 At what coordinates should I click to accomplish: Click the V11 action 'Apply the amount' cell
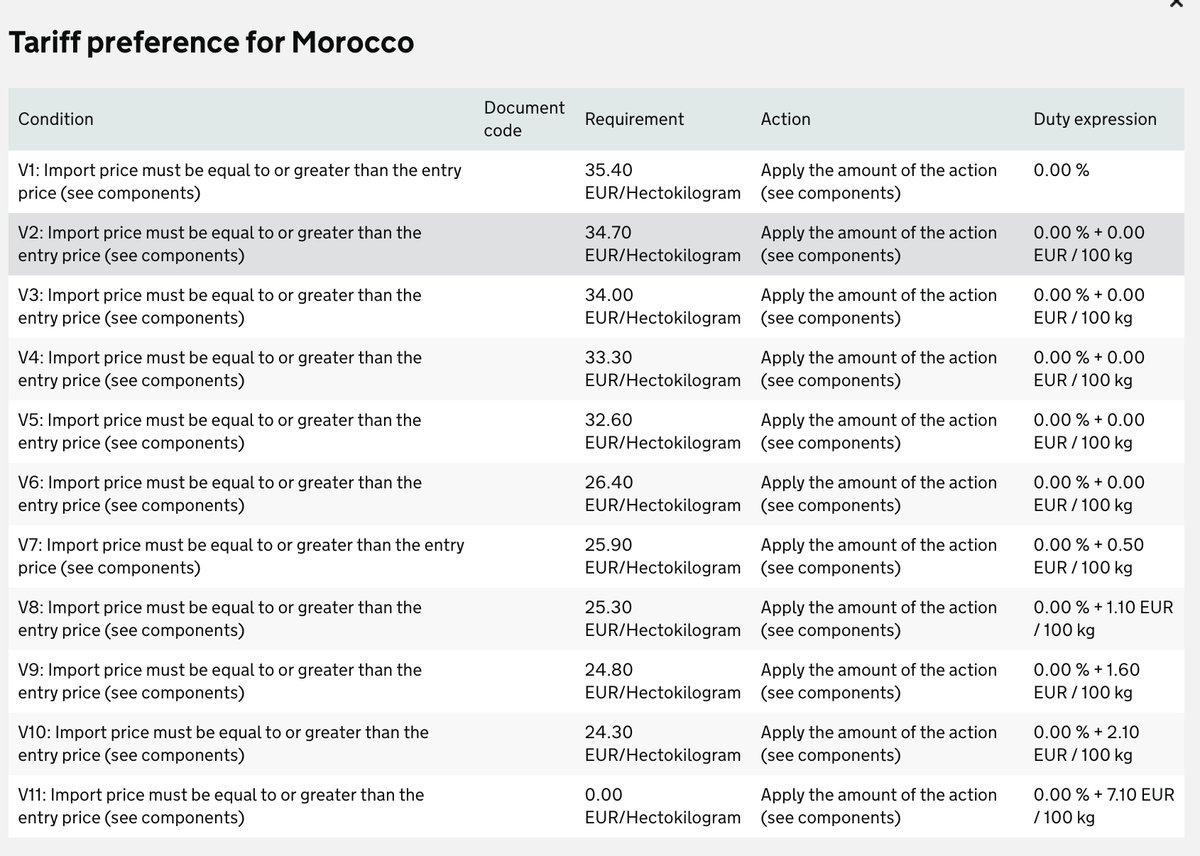click(x=879, y=806)
